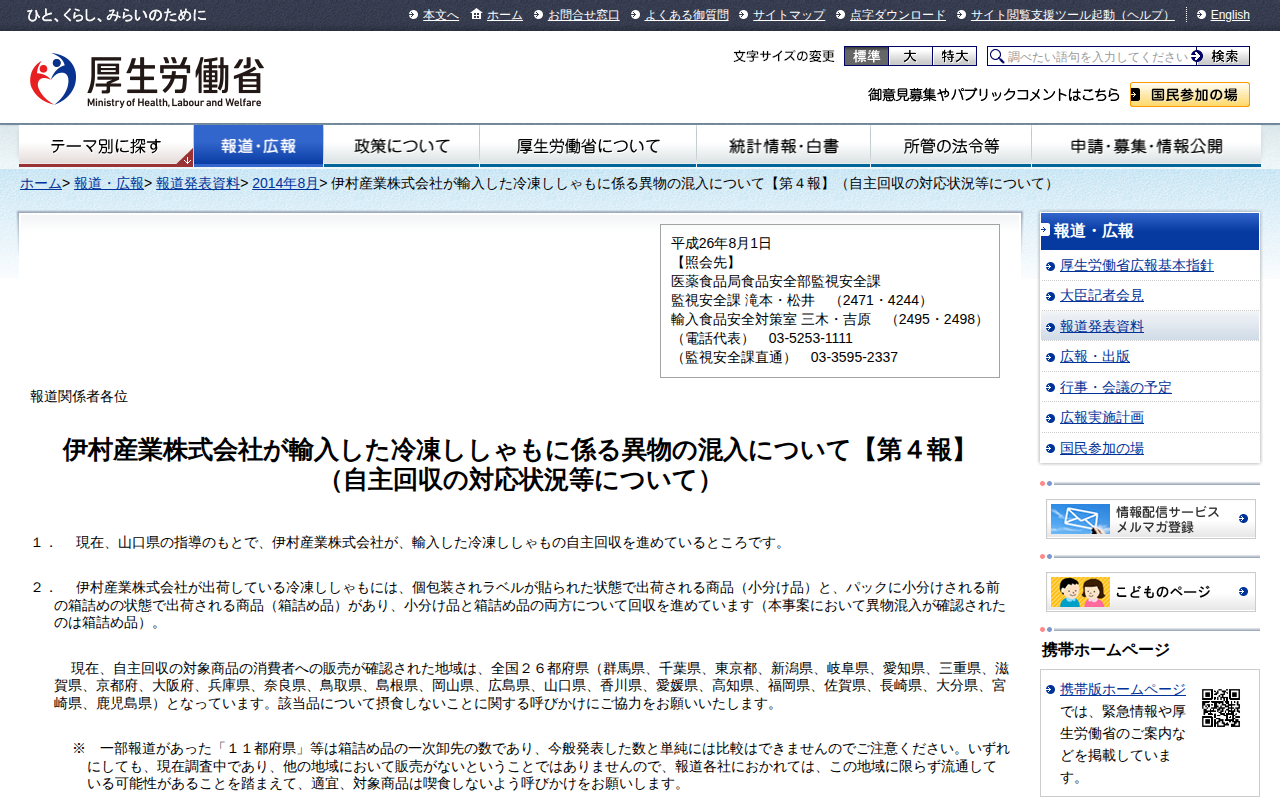The height and width of the screenshot is (800, 1280).
Task: Open 所管の法令等 navigation tab
Action: 951,146
